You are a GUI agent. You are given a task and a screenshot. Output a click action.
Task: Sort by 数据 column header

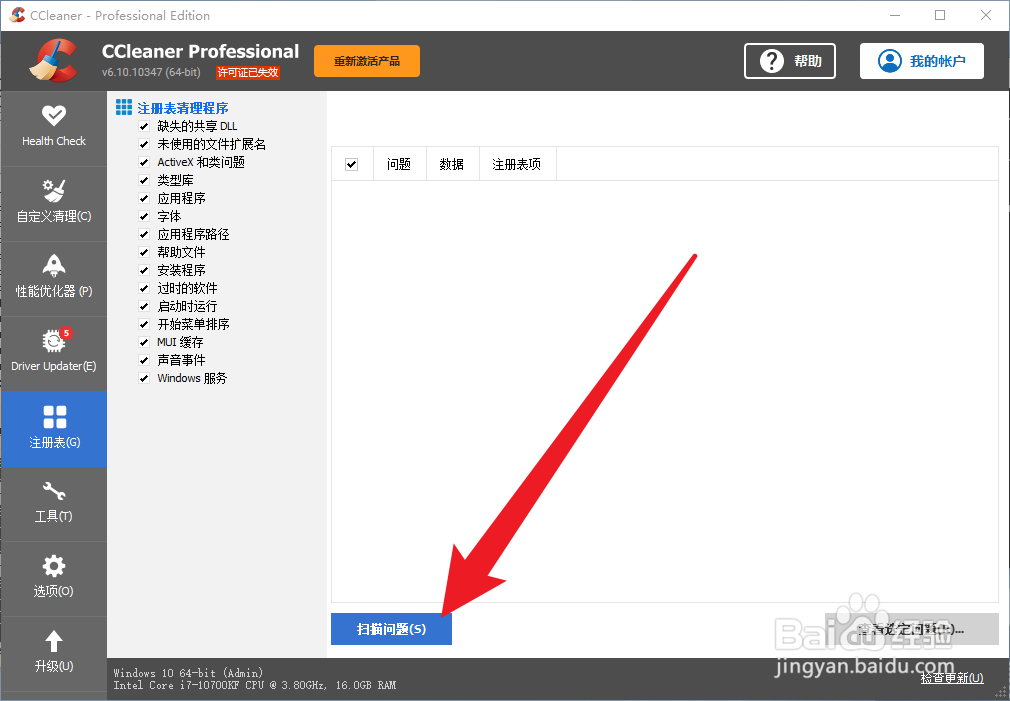click(x=453, y=164)
